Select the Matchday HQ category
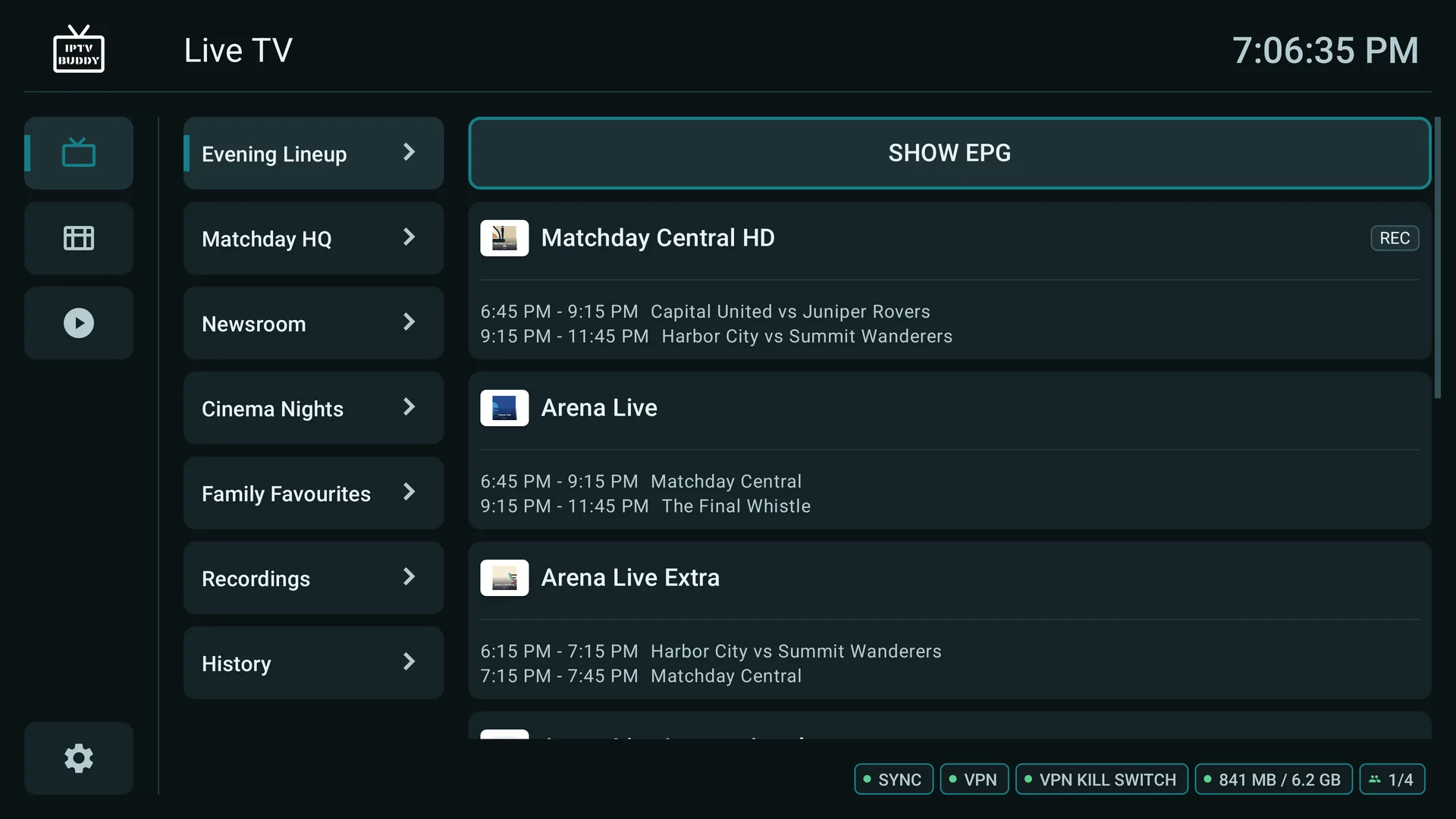The height and width of the screenshot is (819, 1456). 313,238
